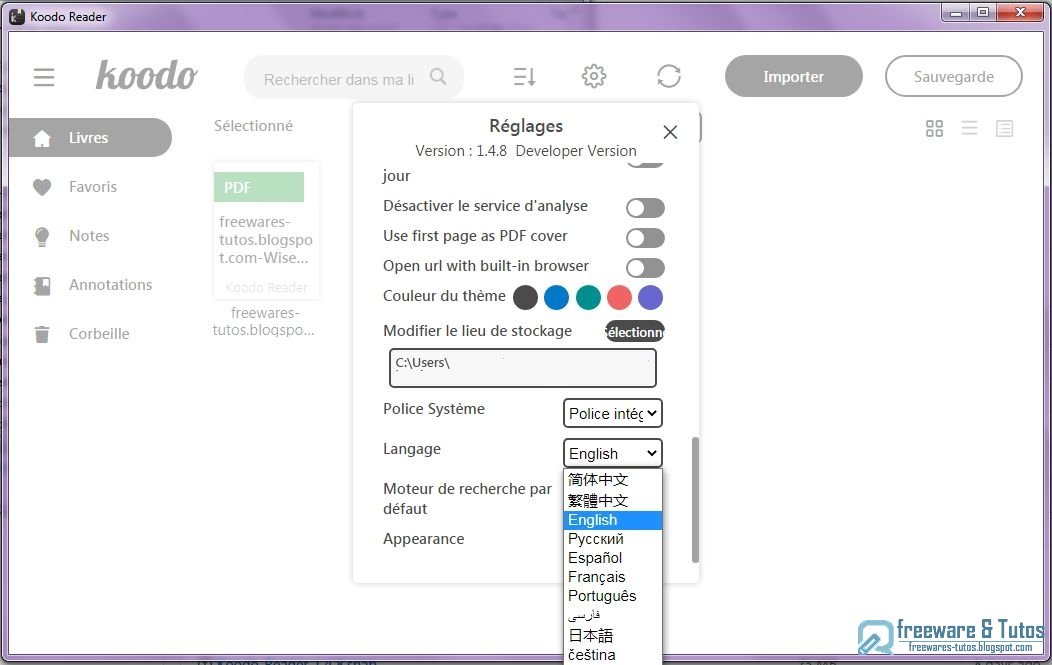Choose the Persian language option
The width and height of the screenshot is (1052, 665).
pos(613,615)
